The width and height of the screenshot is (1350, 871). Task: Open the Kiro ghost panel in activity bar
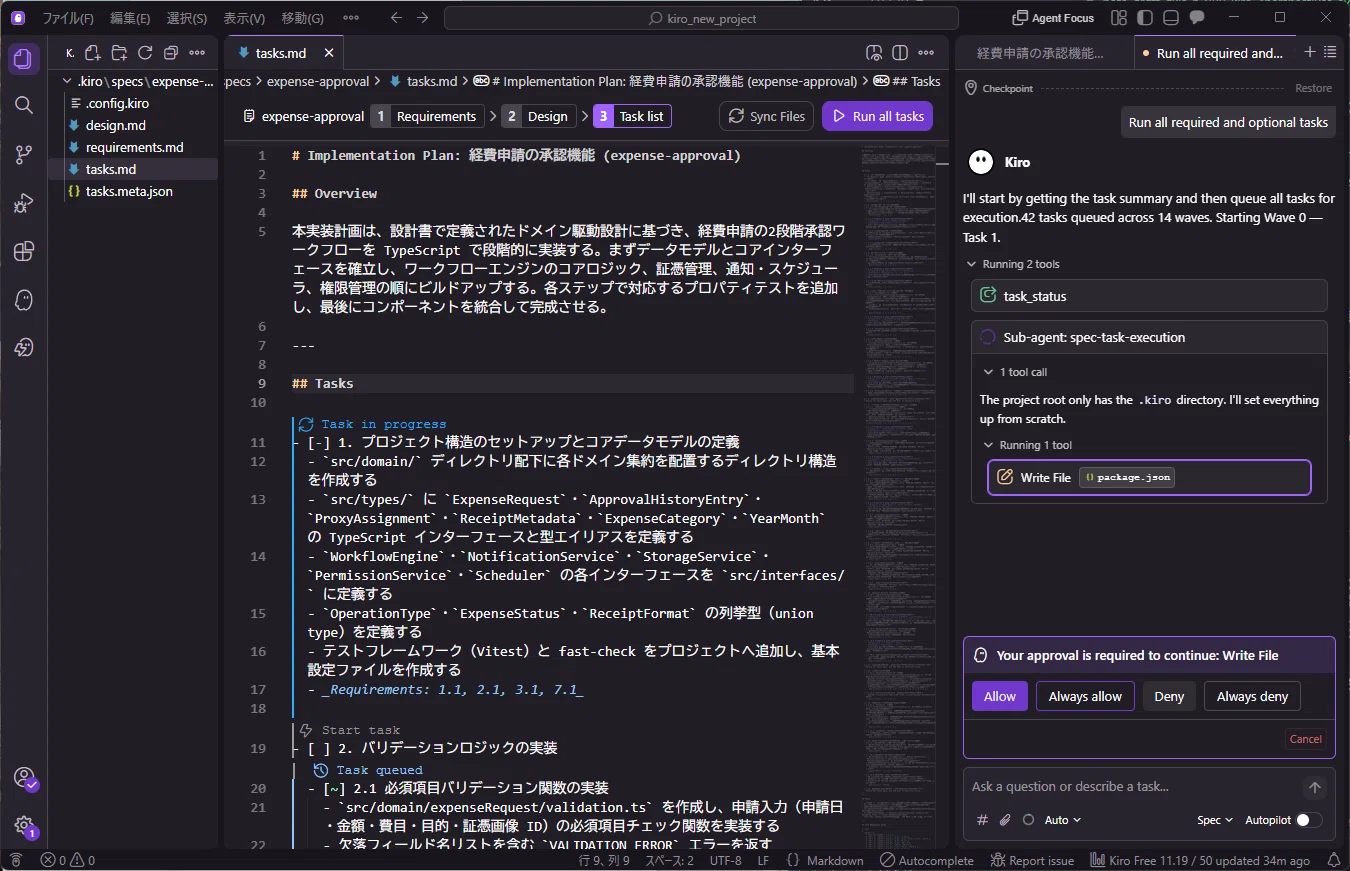(24, 299)
